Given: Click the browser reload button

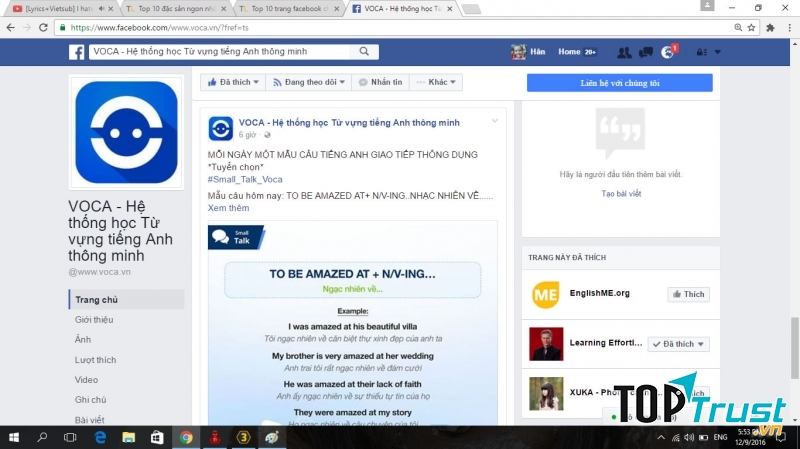Looking at the screenshot, I should click(43, 27).
